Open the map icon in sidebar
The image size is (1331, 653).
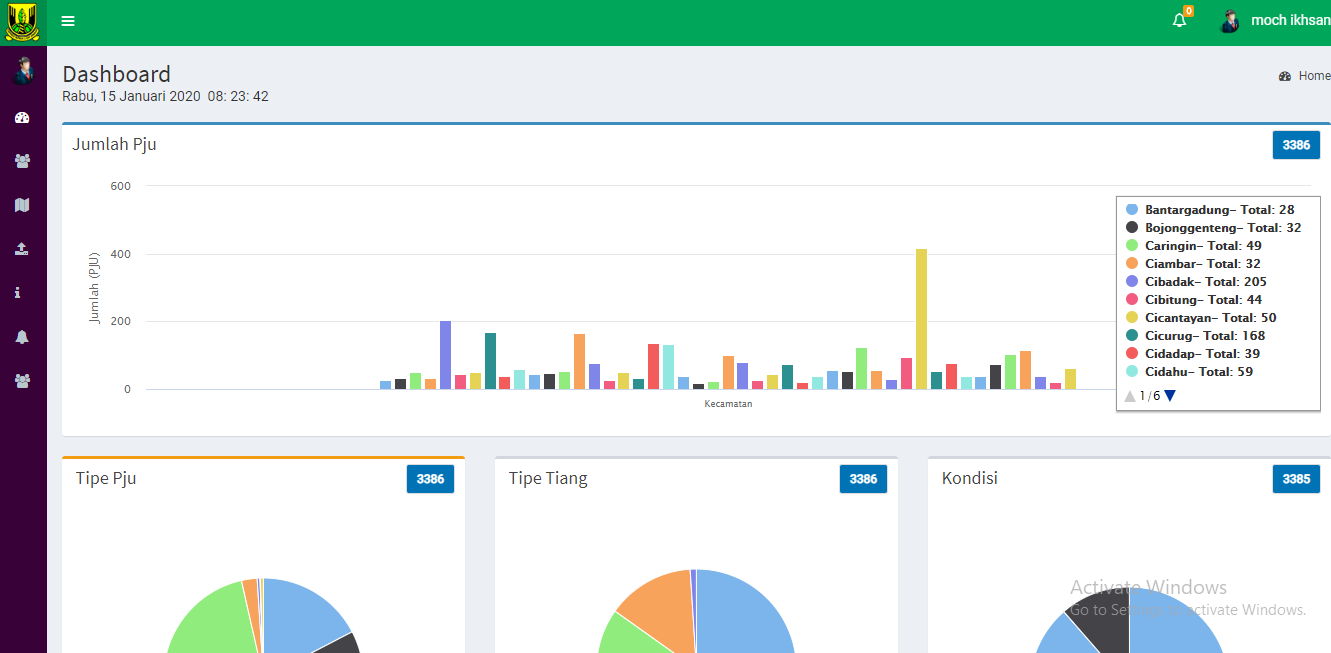pos(22,205)
